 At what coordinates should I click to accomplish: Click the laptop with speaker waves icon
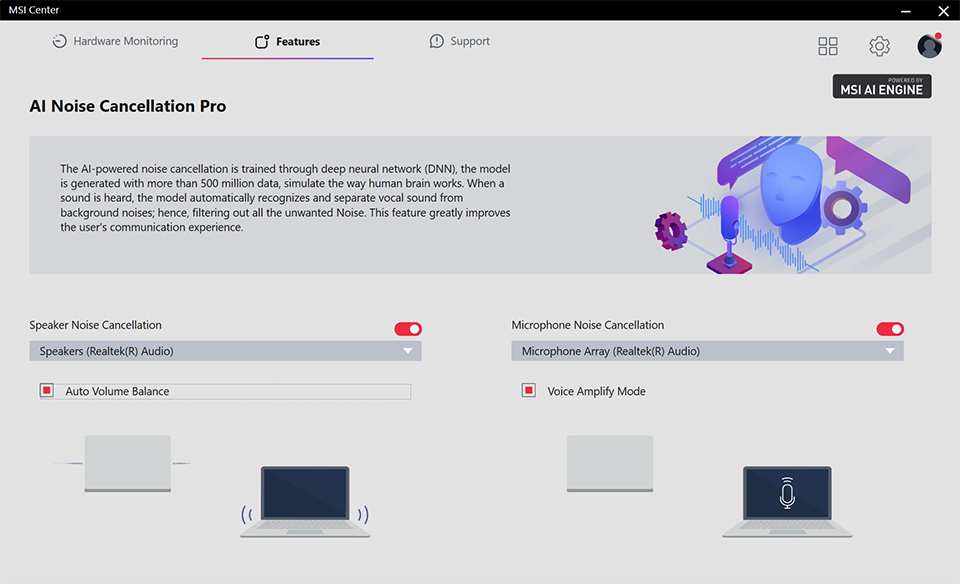tap(305, 502)
